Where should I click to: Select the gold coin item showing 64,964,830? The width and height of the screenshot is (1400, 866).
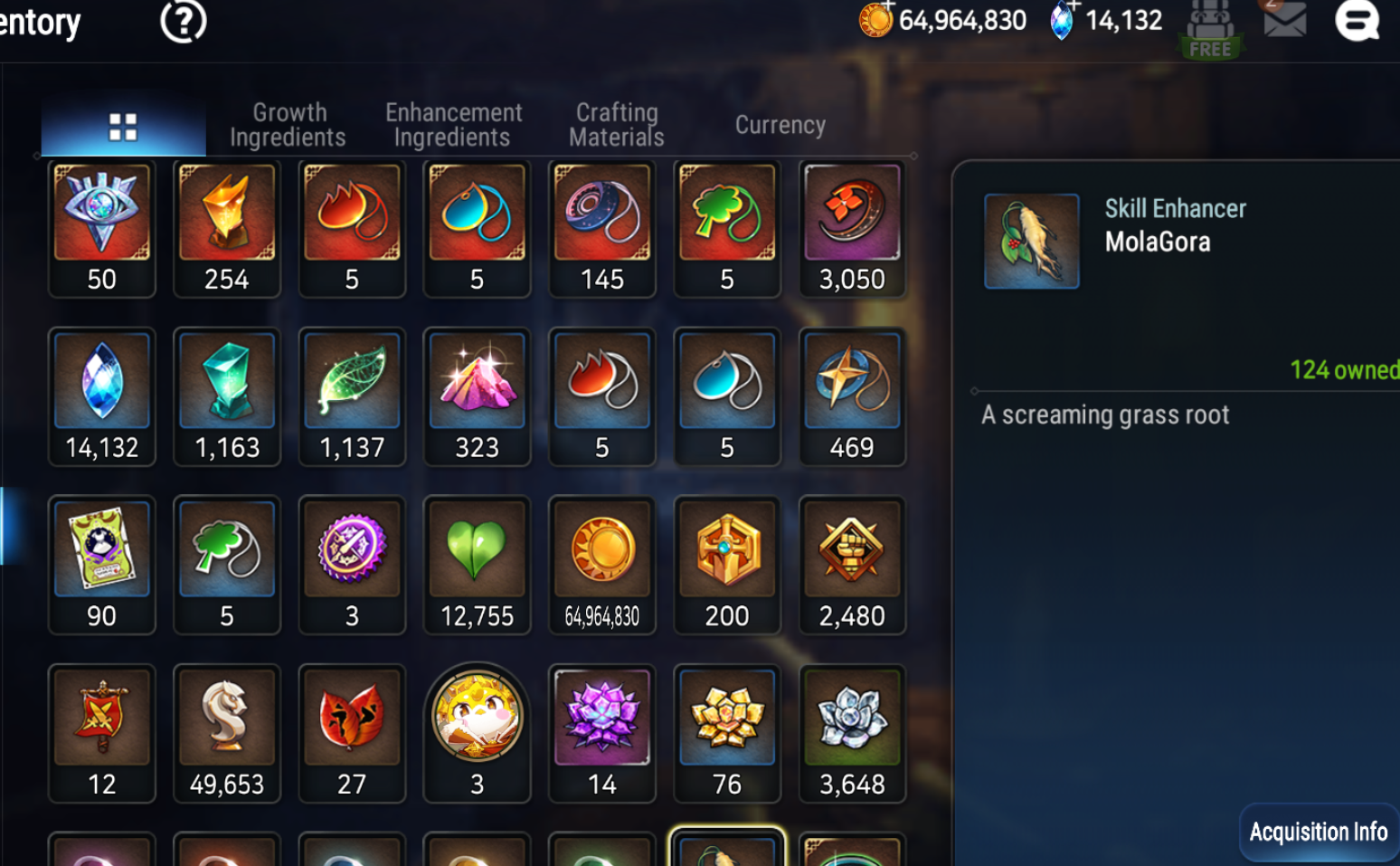point(601,566)
